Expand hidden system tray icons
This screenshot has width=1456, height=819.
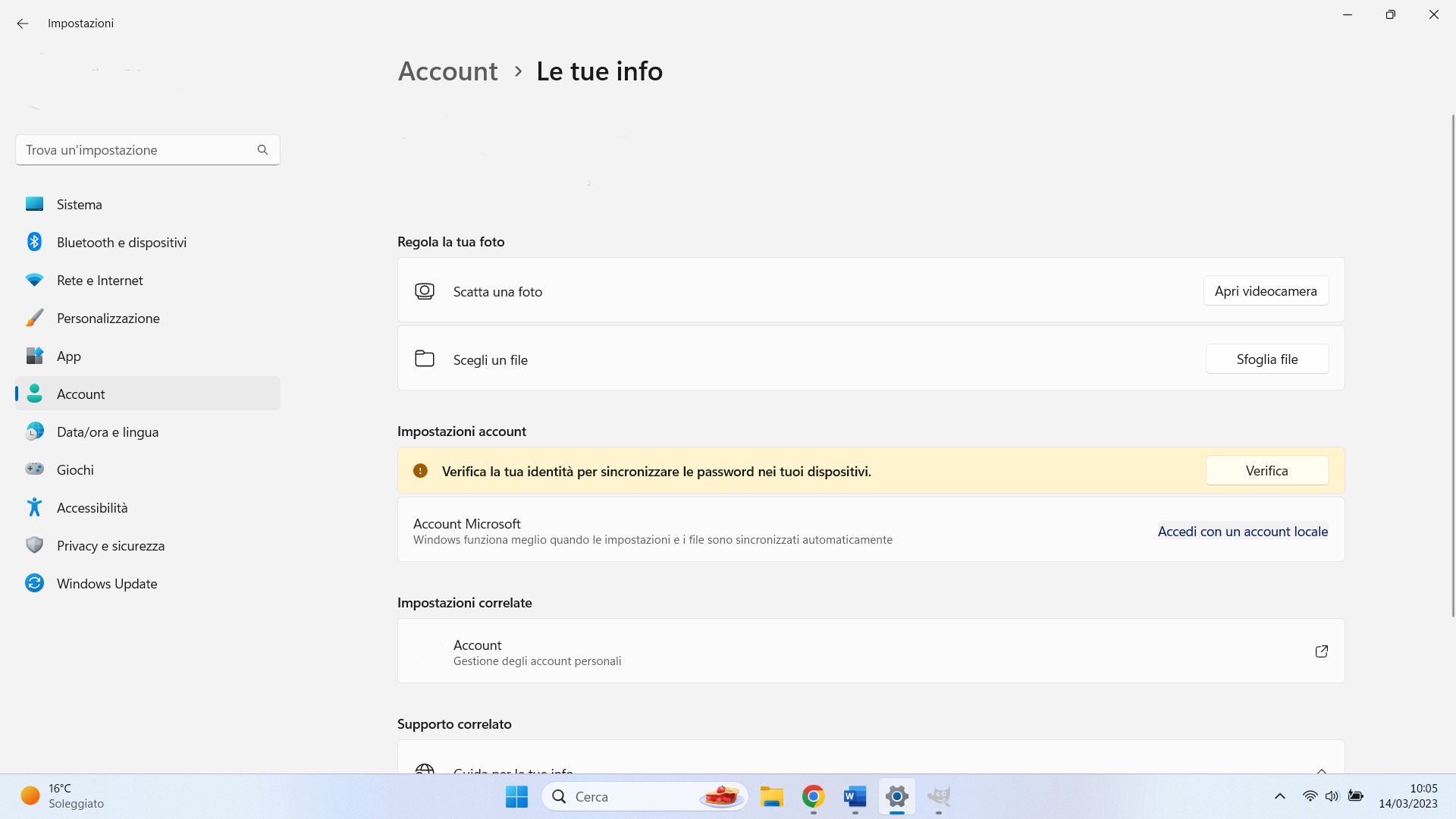point(1279,796)
